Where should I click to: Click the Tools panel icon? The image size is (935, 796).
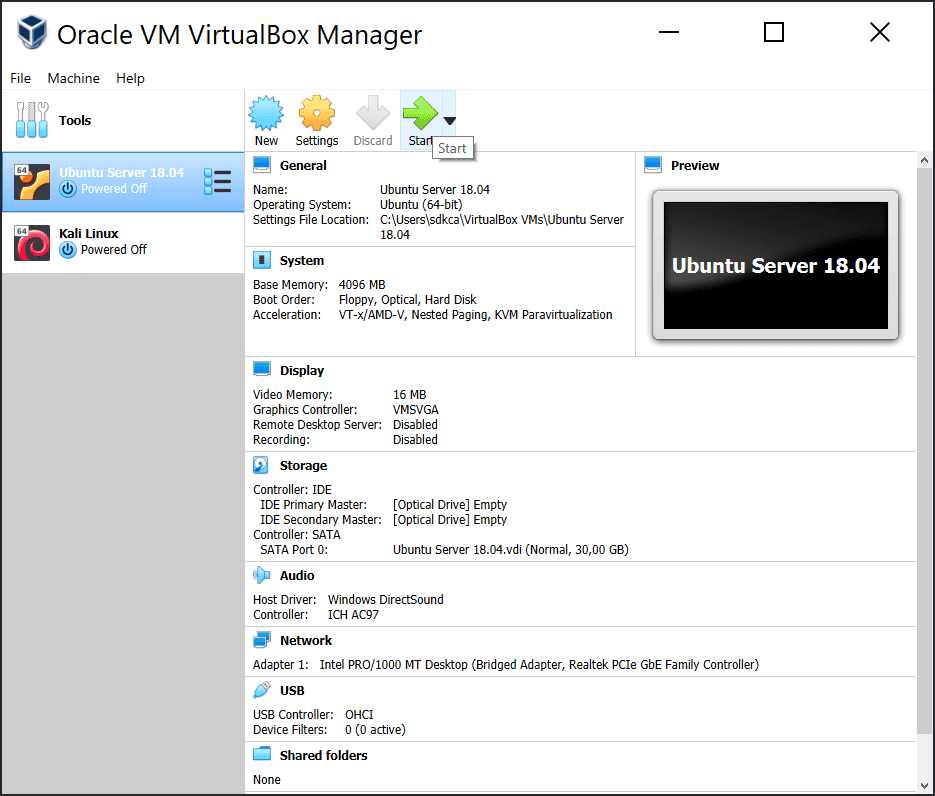32,119
